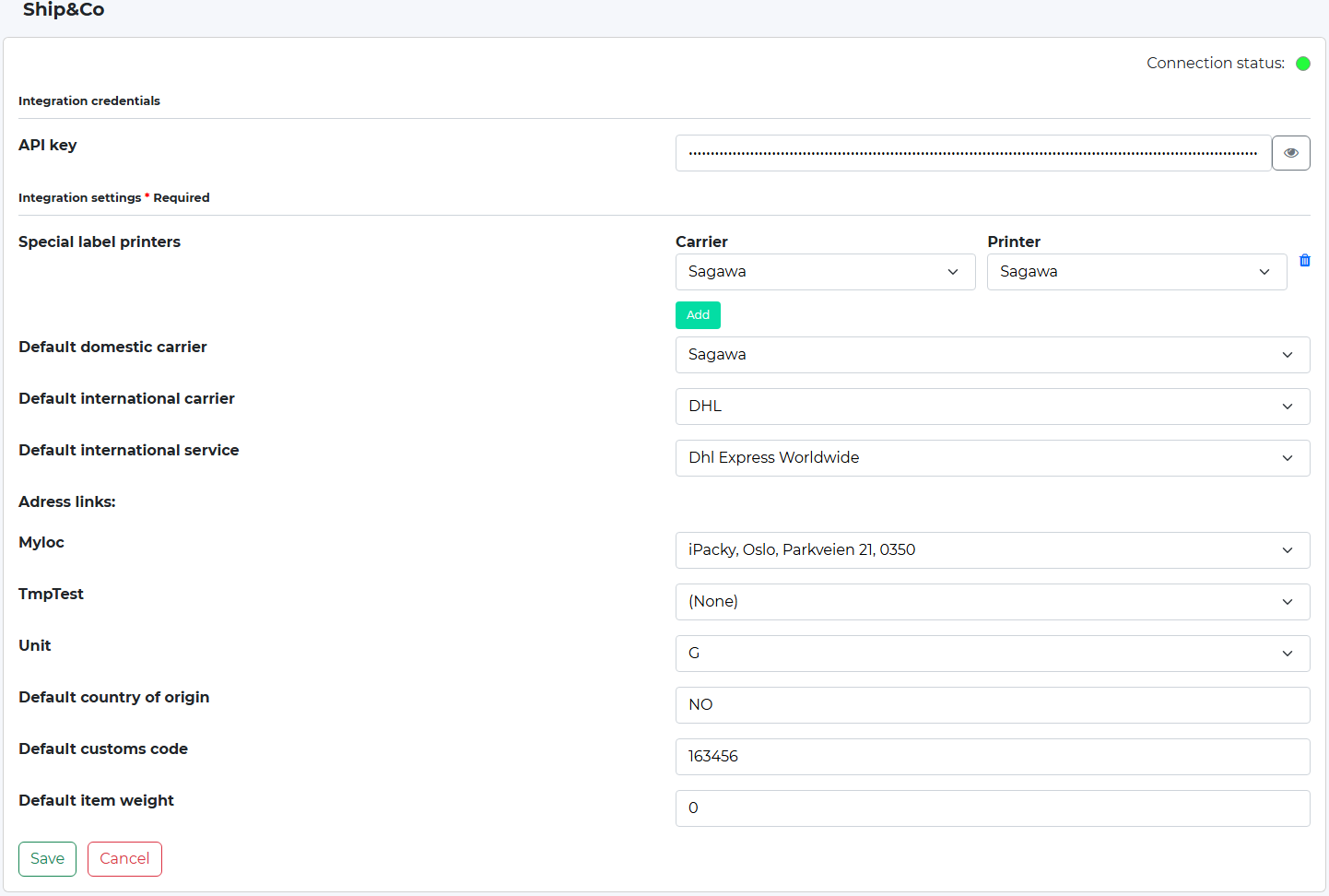
Task: Click the Ship&Co page title
Action: point(64,10)
